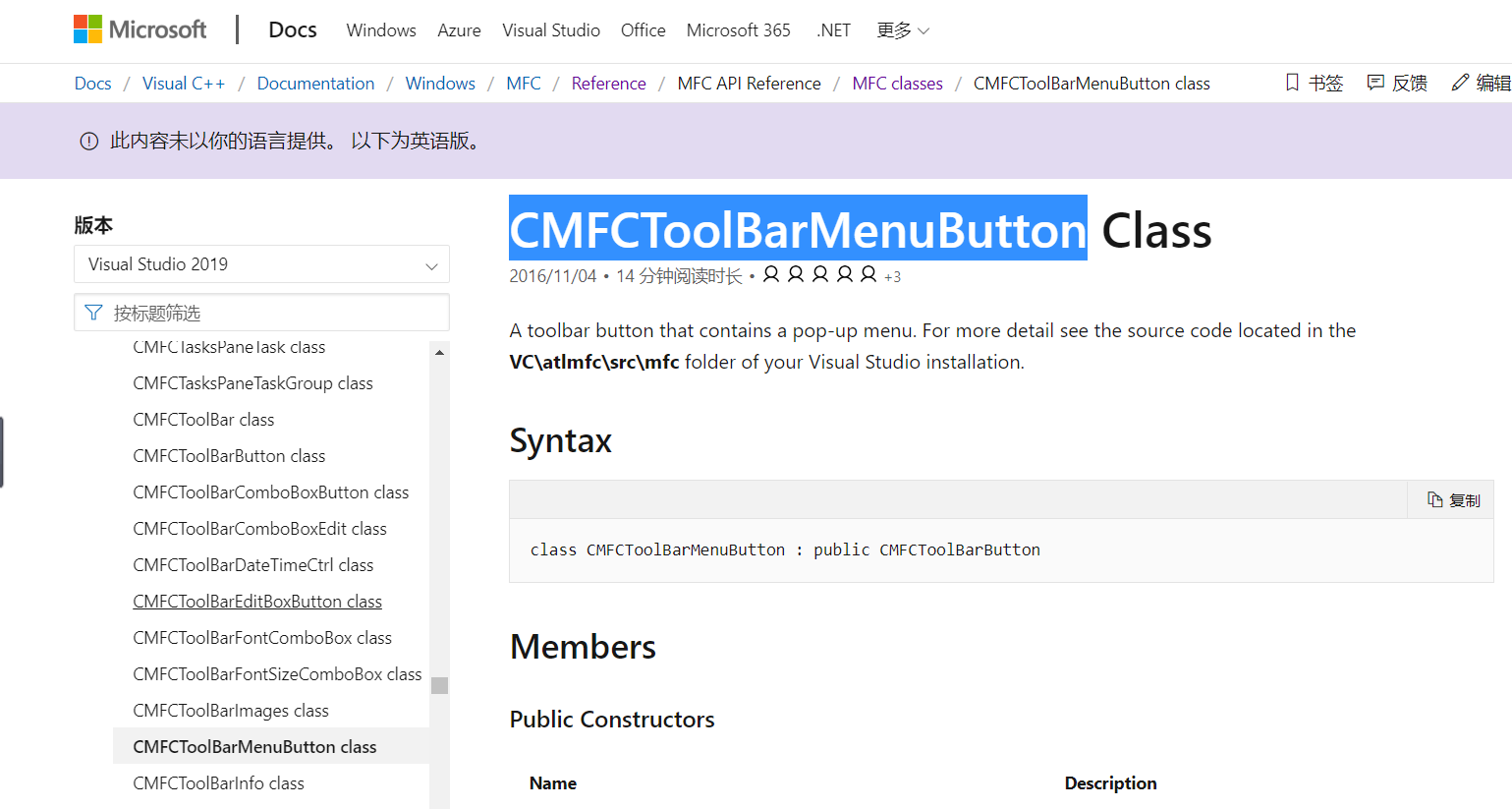Go to MFC breadcrumb link

pyautogui.click(x=524, y=84)
